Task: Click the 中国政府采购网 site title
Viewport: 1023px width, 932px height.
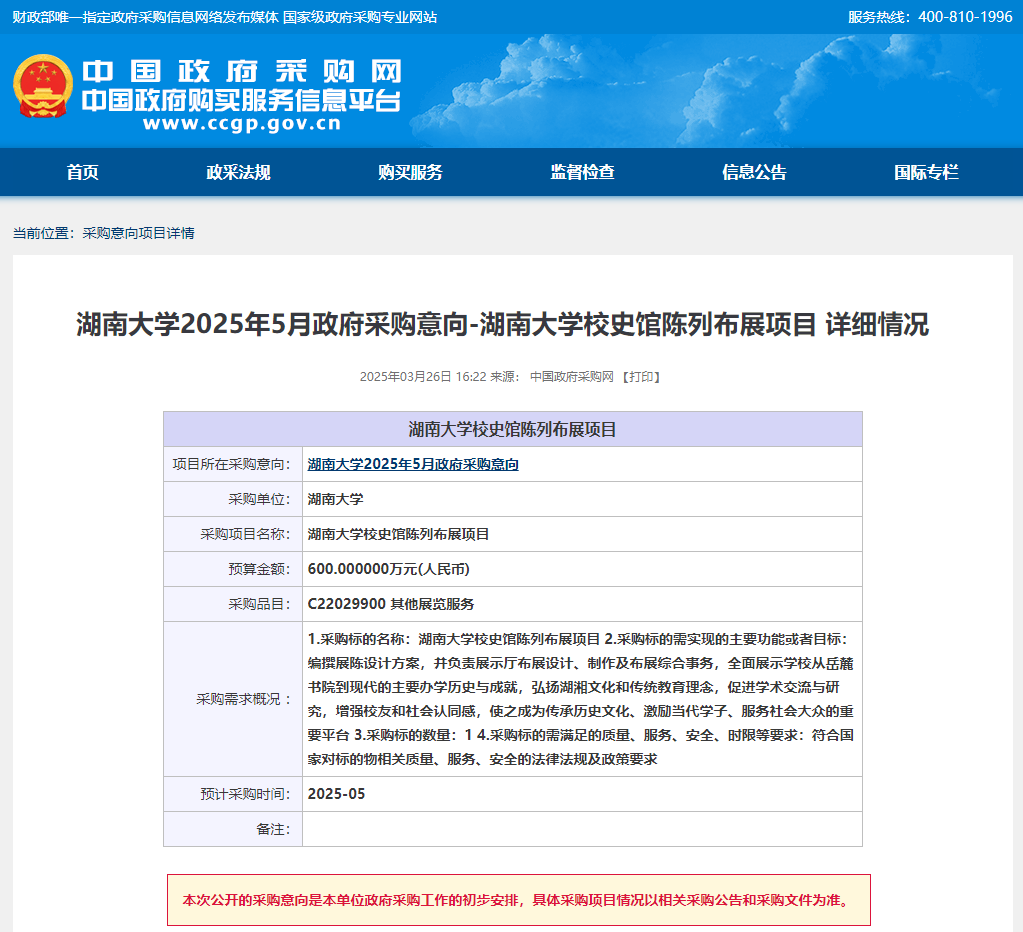Action: point(241,72)
